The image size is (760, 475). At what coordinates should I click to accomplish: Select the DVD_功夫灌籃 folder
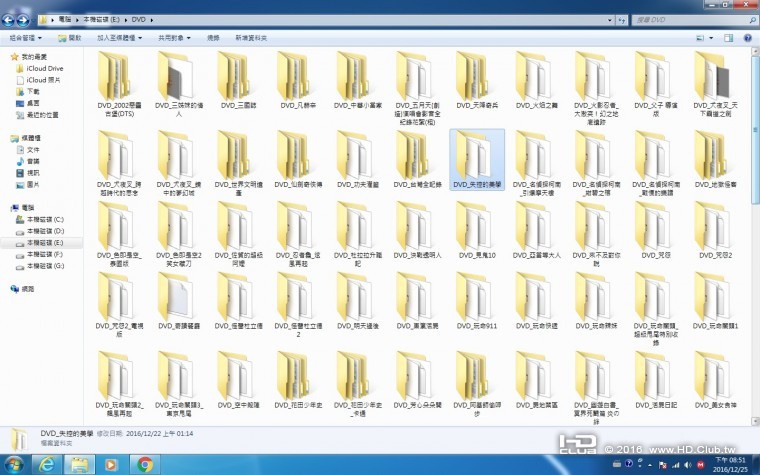pos(358,160)
